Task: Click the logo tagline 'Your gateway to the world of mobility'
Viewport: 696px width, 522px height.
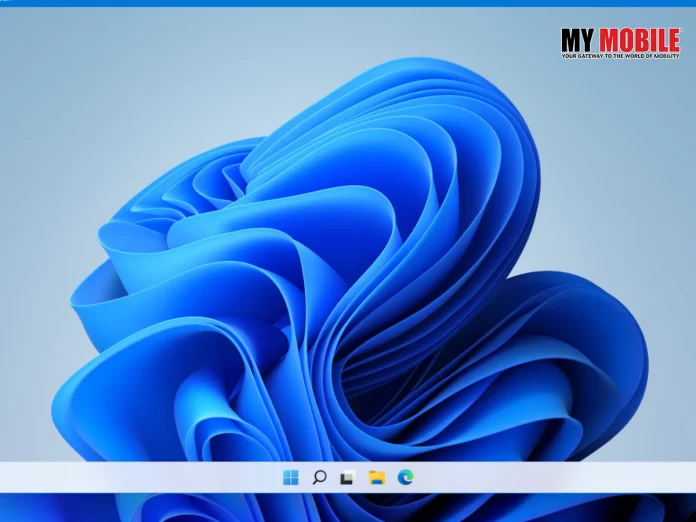Action: pos(620,56)
